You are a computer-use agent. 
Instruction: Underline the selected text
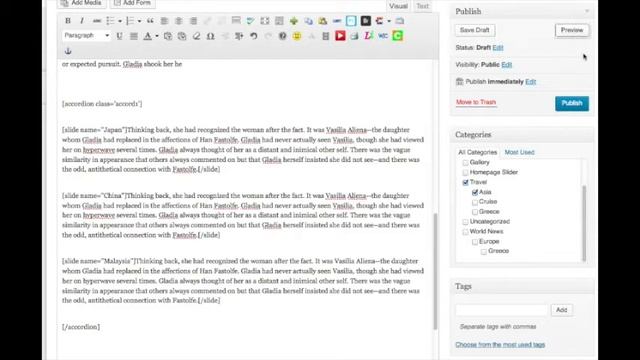[x=119, y=36]
